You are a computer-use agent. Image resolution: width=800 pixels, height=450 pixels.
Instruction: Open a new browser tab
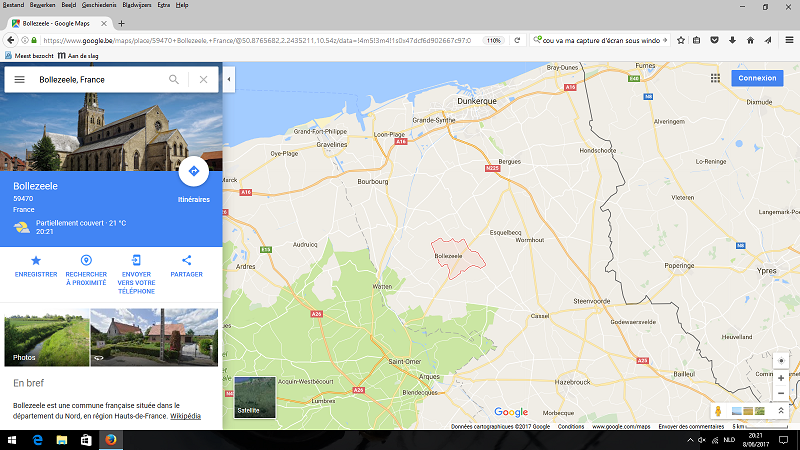point(121,23)
